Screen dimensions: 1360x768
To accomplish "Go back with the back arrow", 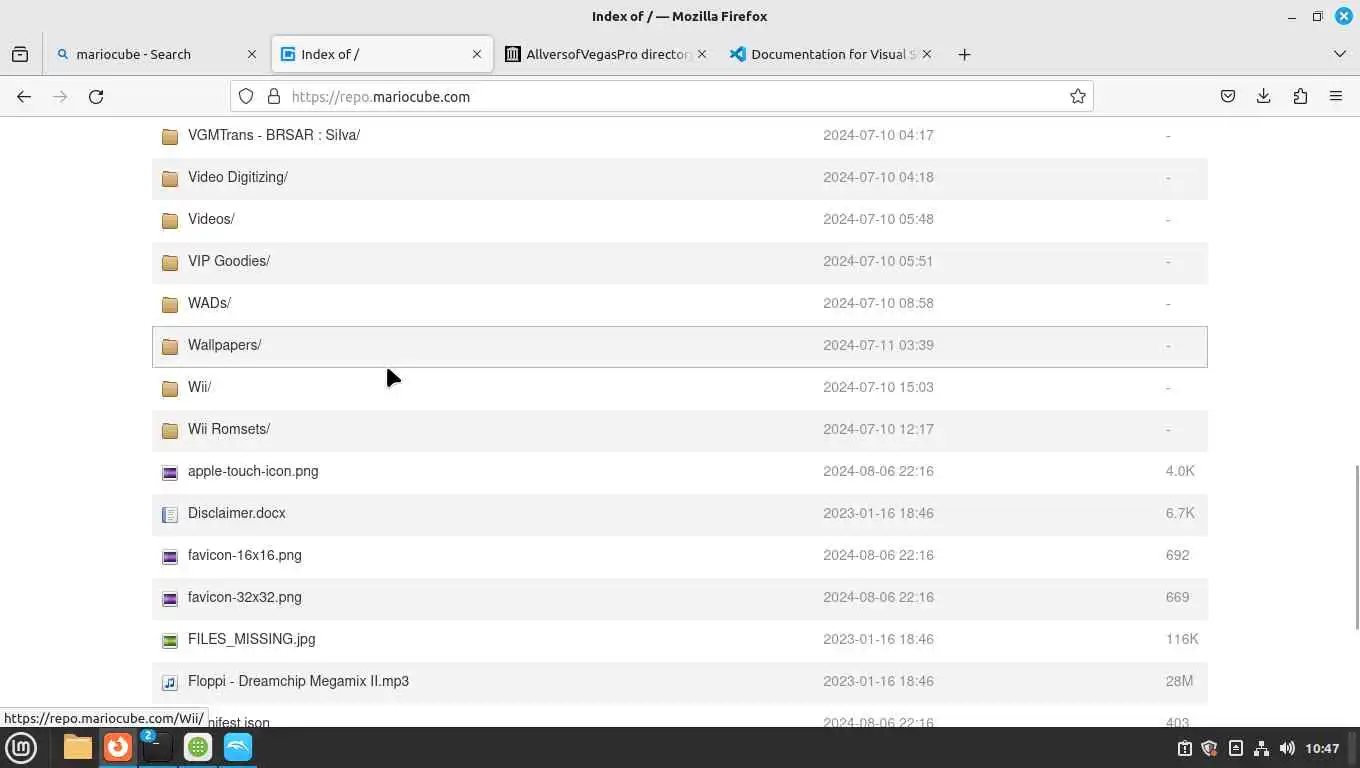I will [24, 96].
